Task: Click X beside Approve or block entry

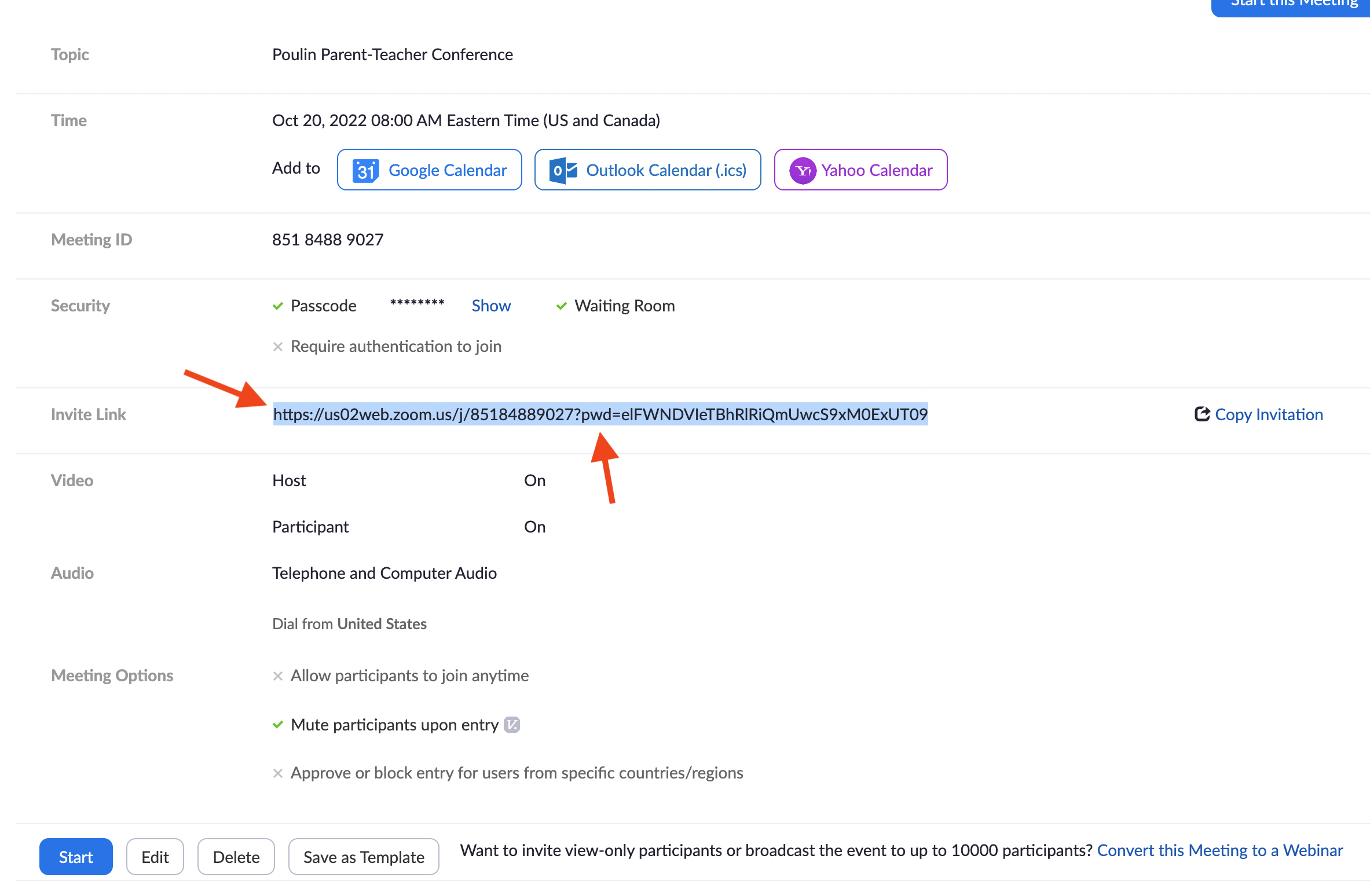Action: pos(278,773)
